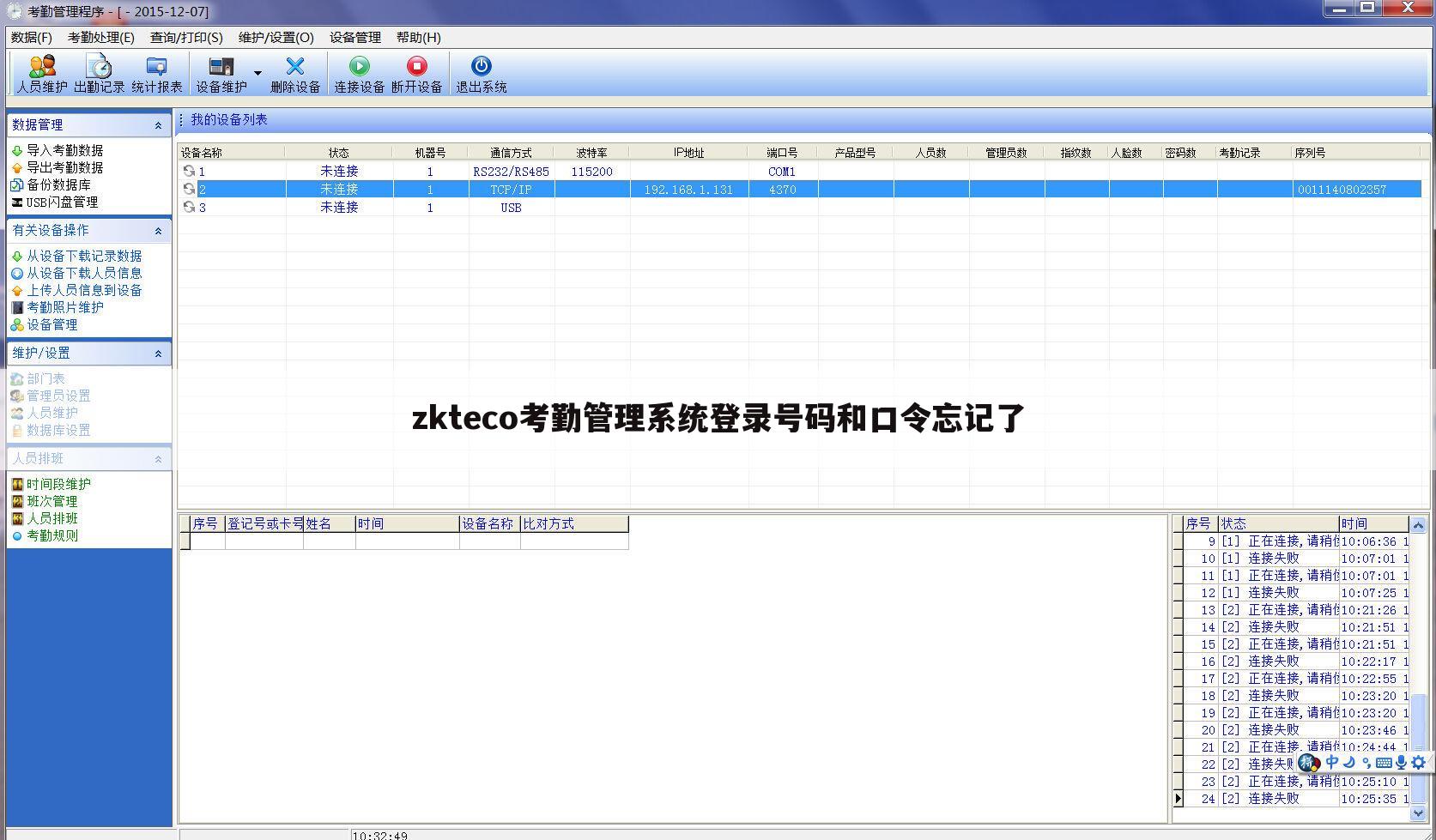1436x840 pixels.
Task: Open 考勤处理(E) menu
Action: [x=101, y=38]
